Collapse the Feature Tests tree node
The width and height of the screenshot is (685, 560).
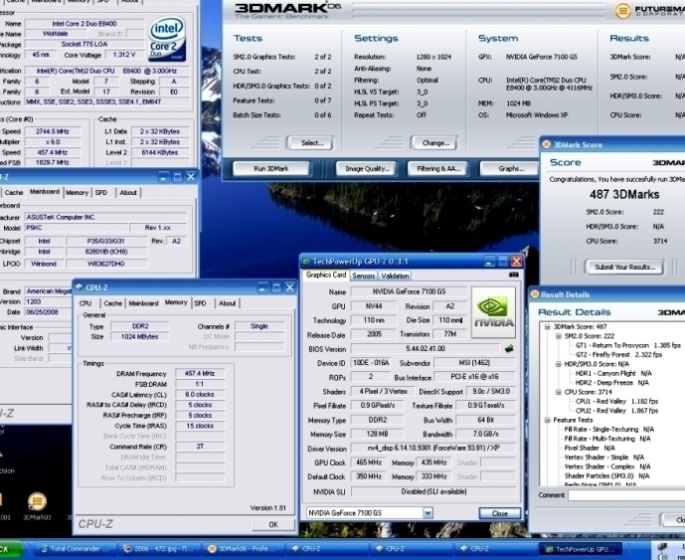tap(547, 420)
